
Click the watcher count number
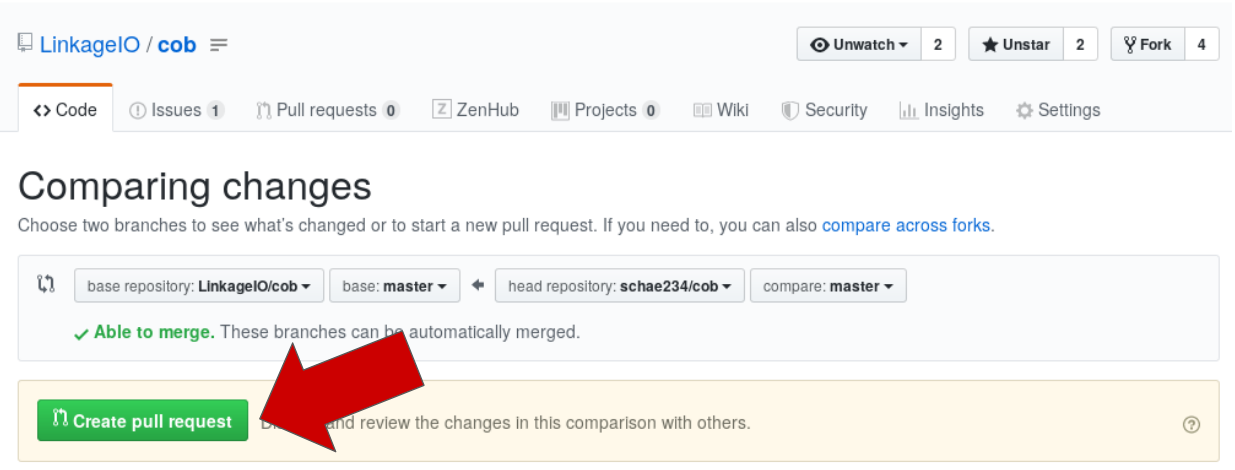pos(937,45)
